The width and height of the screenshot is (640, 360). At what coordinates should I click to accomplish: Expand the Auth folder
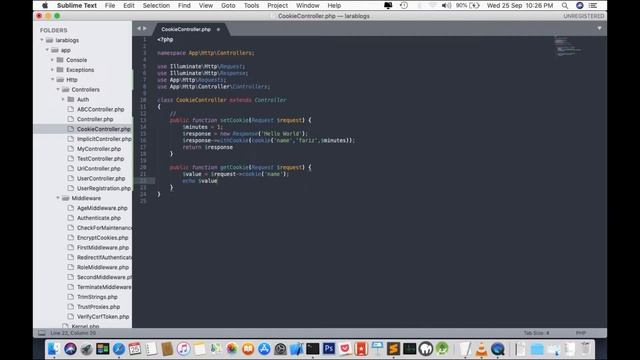[x=63, y=99]
